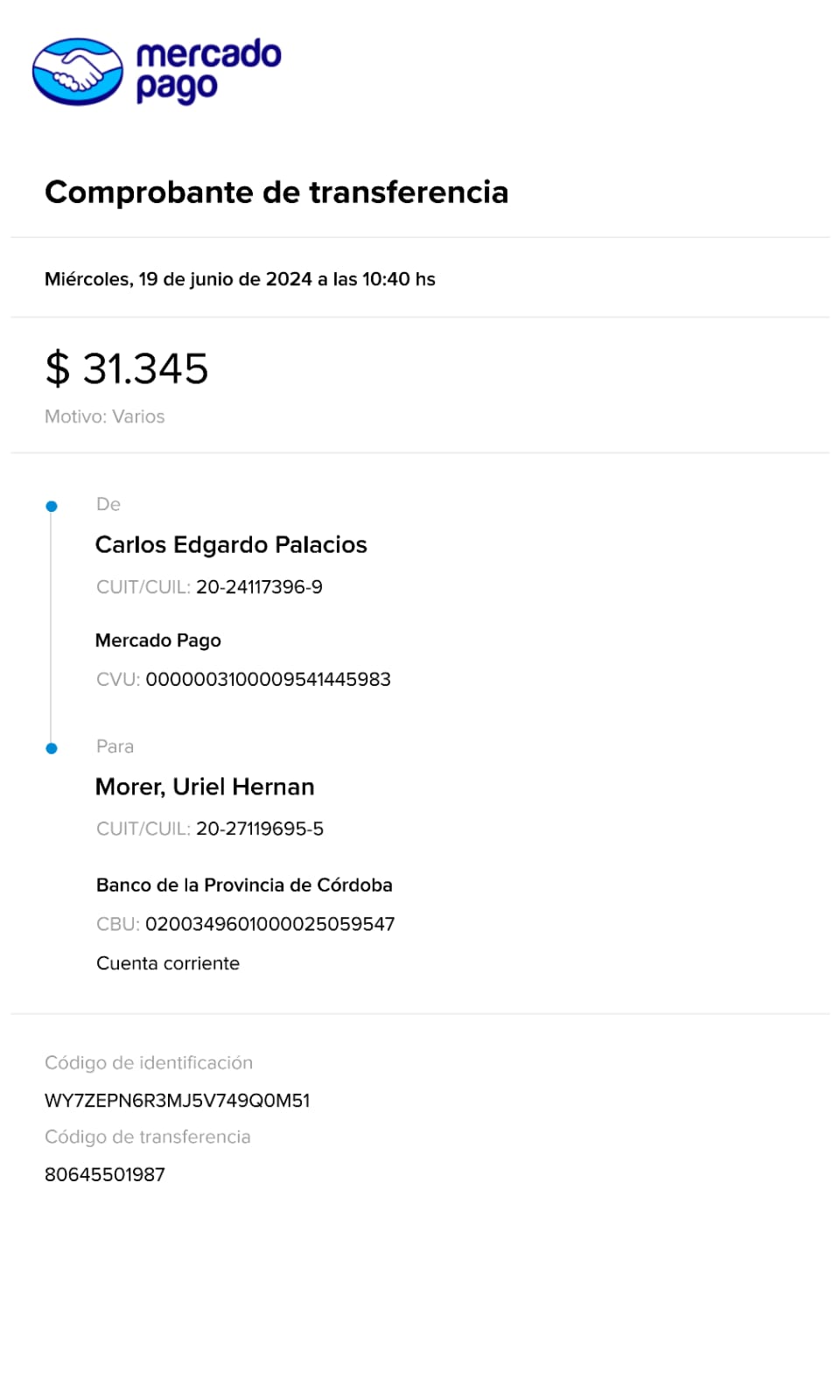This screenshot has width=840, height=1400.
Task: Click the transfer date and time line
Action: tap(240, 279)
